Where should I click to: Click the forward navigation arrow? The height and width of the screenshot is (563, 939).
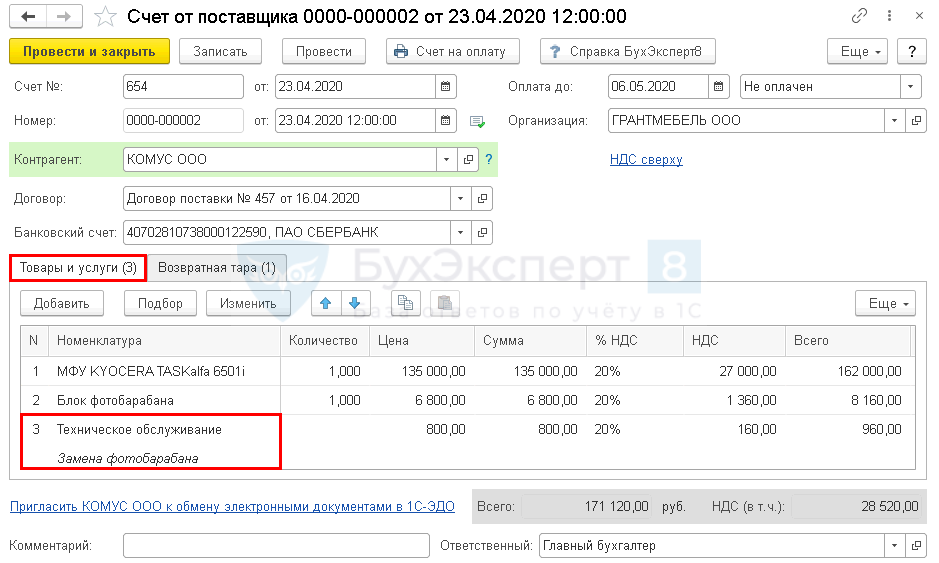coord(63,17)
